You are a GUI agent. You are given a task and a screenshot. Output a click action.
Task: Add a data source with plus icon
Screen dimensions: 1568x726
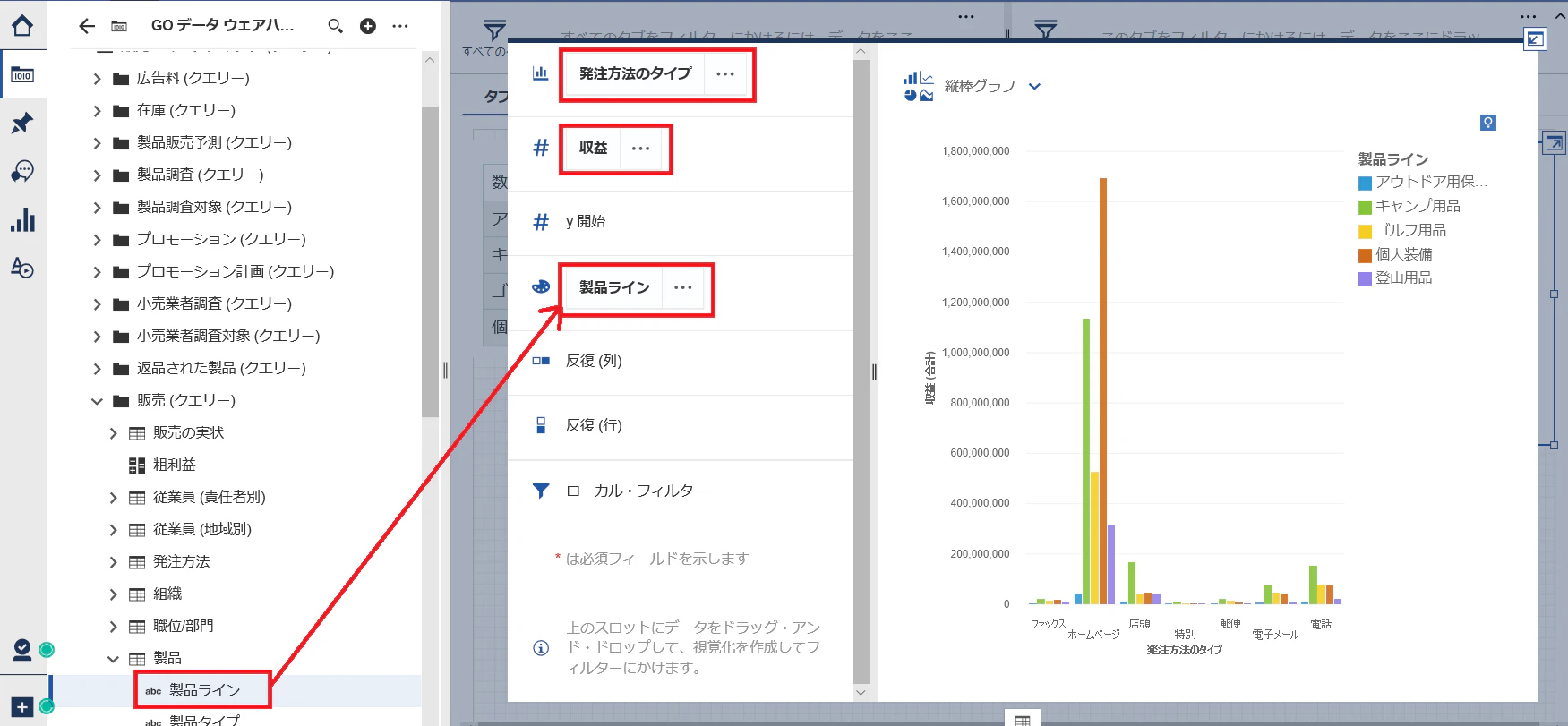(368, 26)
